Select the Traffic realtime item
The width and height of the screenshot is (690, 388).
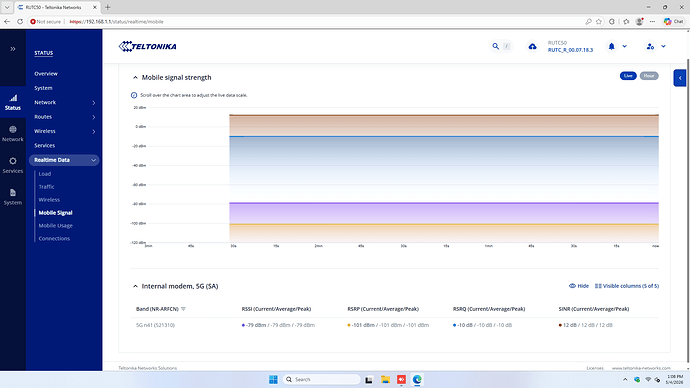pyautogui.click(x=46, y=187)
